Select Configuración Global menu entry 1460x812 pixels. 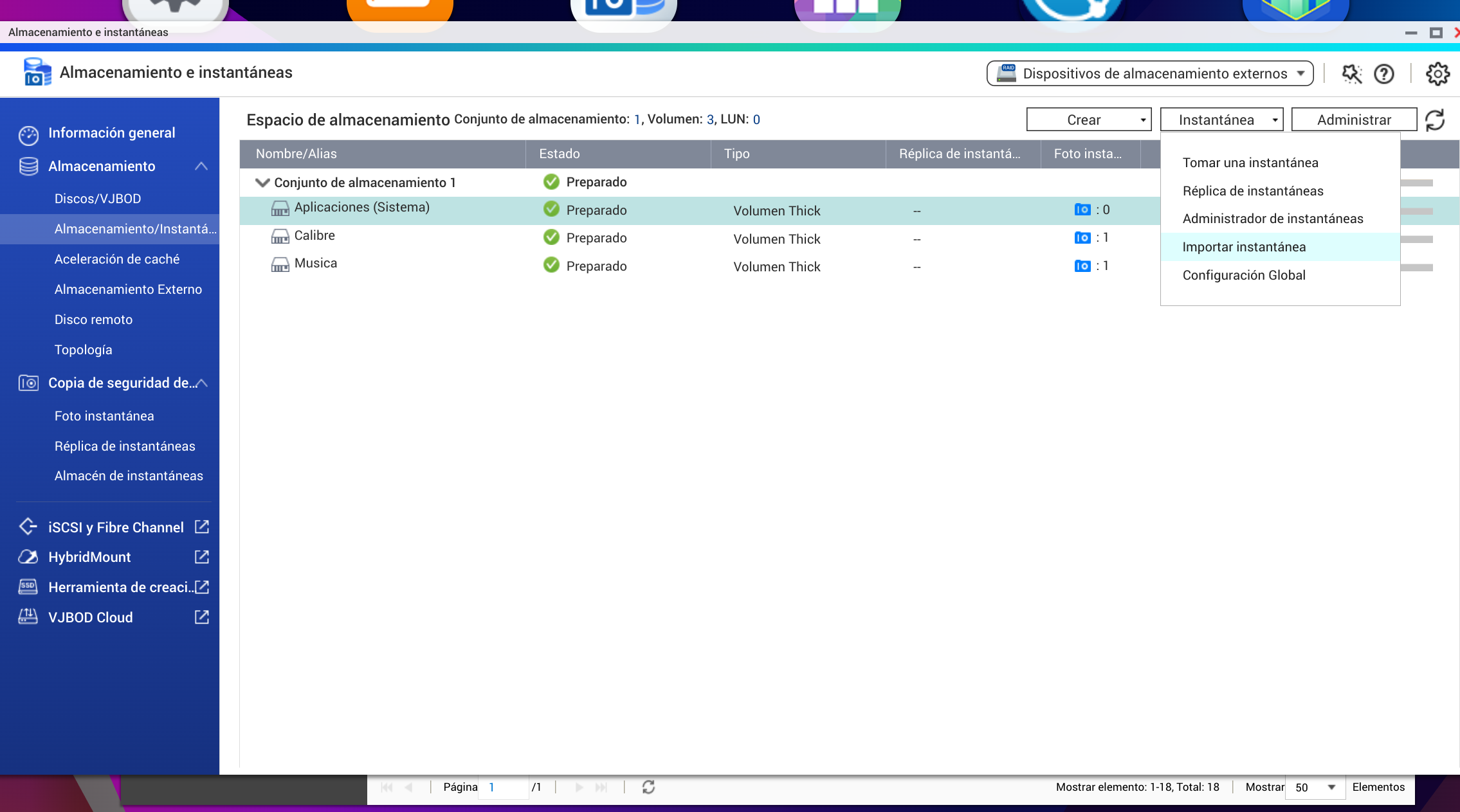click(1243, 275)
